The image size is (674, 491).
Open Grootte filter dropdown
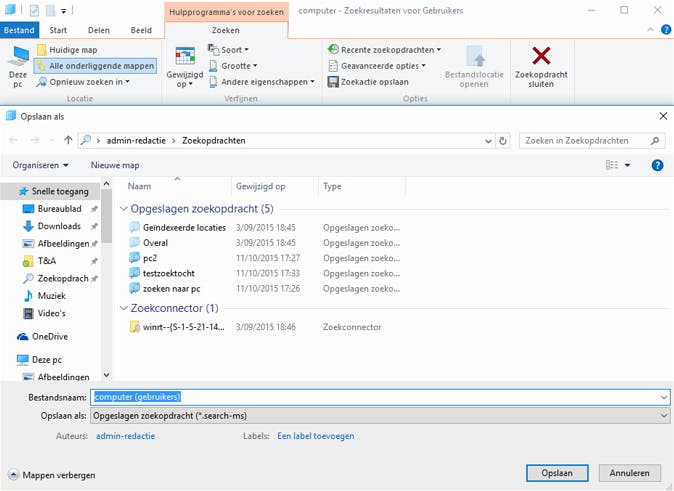(x=233, y=66)
